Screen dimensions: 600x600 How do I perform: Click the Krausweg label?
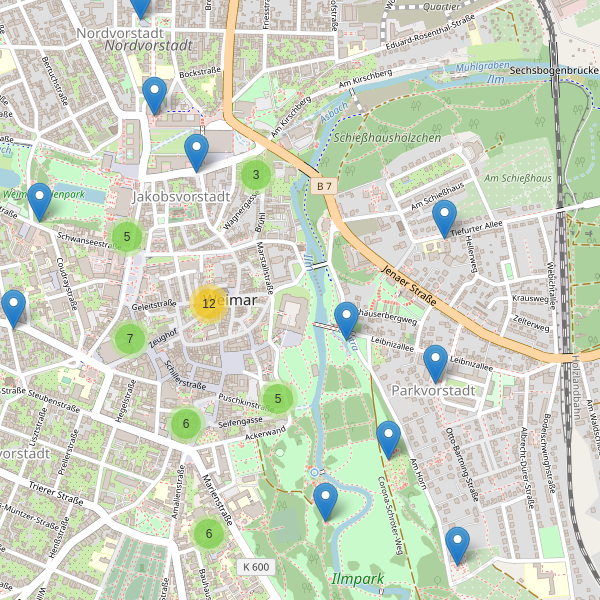click(531, 298)
